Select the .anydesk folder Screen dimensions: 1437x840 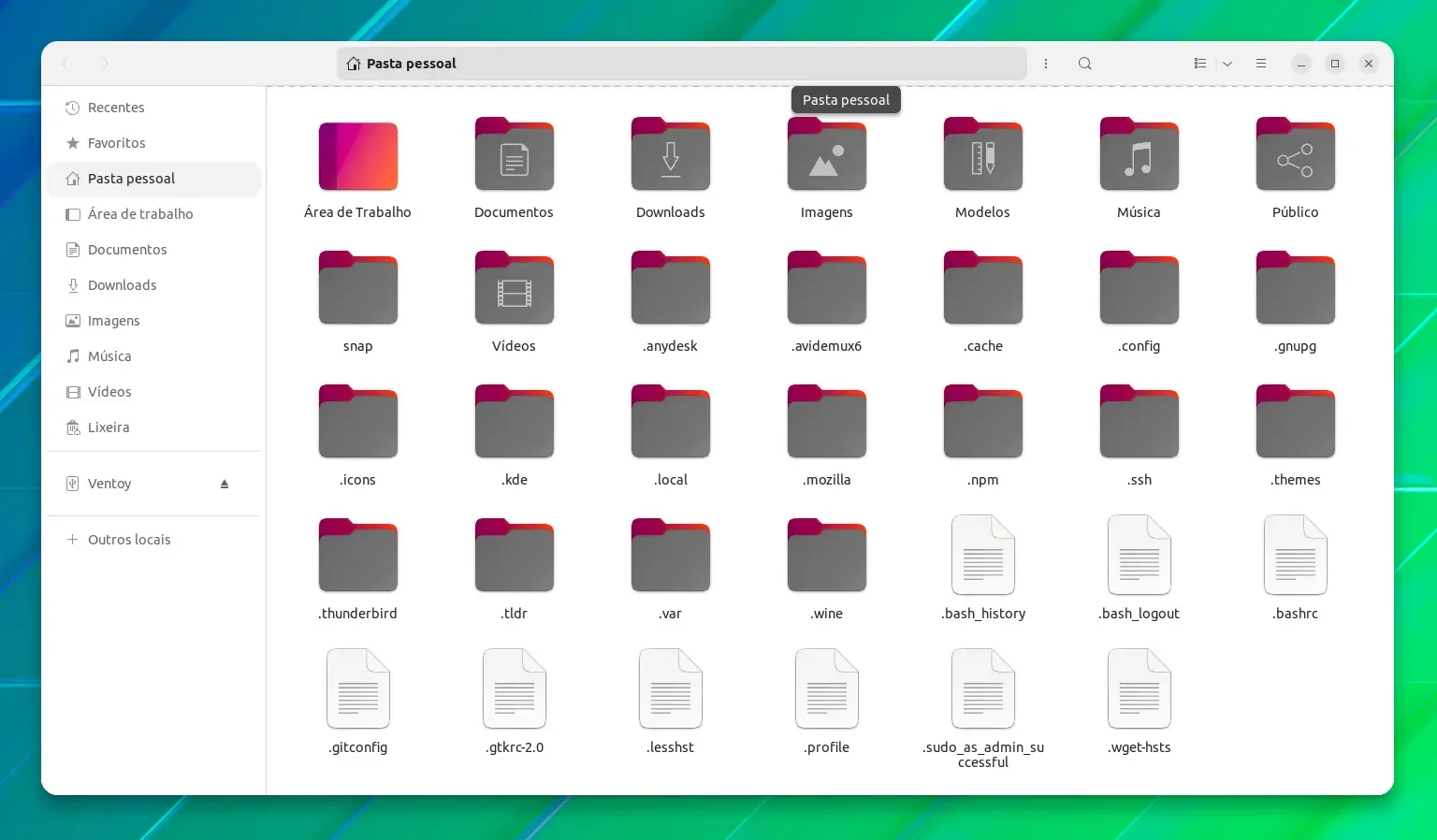(671, 288)
